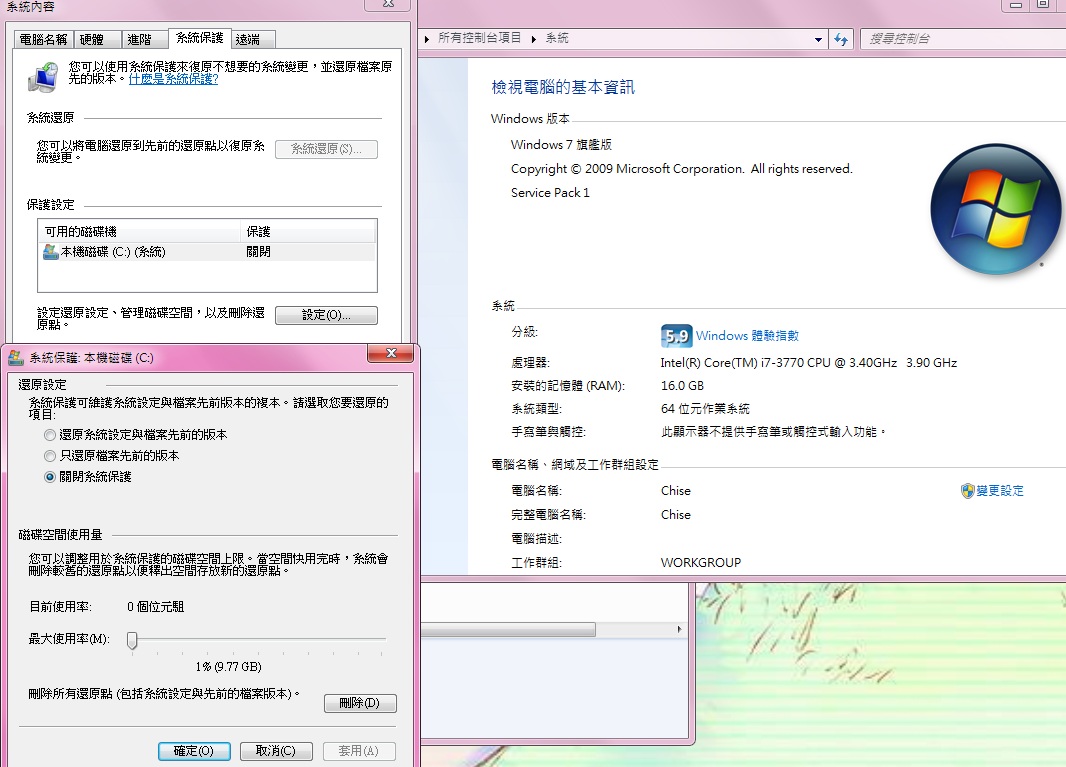
Task: Expand the arrow before 所有控制台項目
Action: tap(426, 39)
